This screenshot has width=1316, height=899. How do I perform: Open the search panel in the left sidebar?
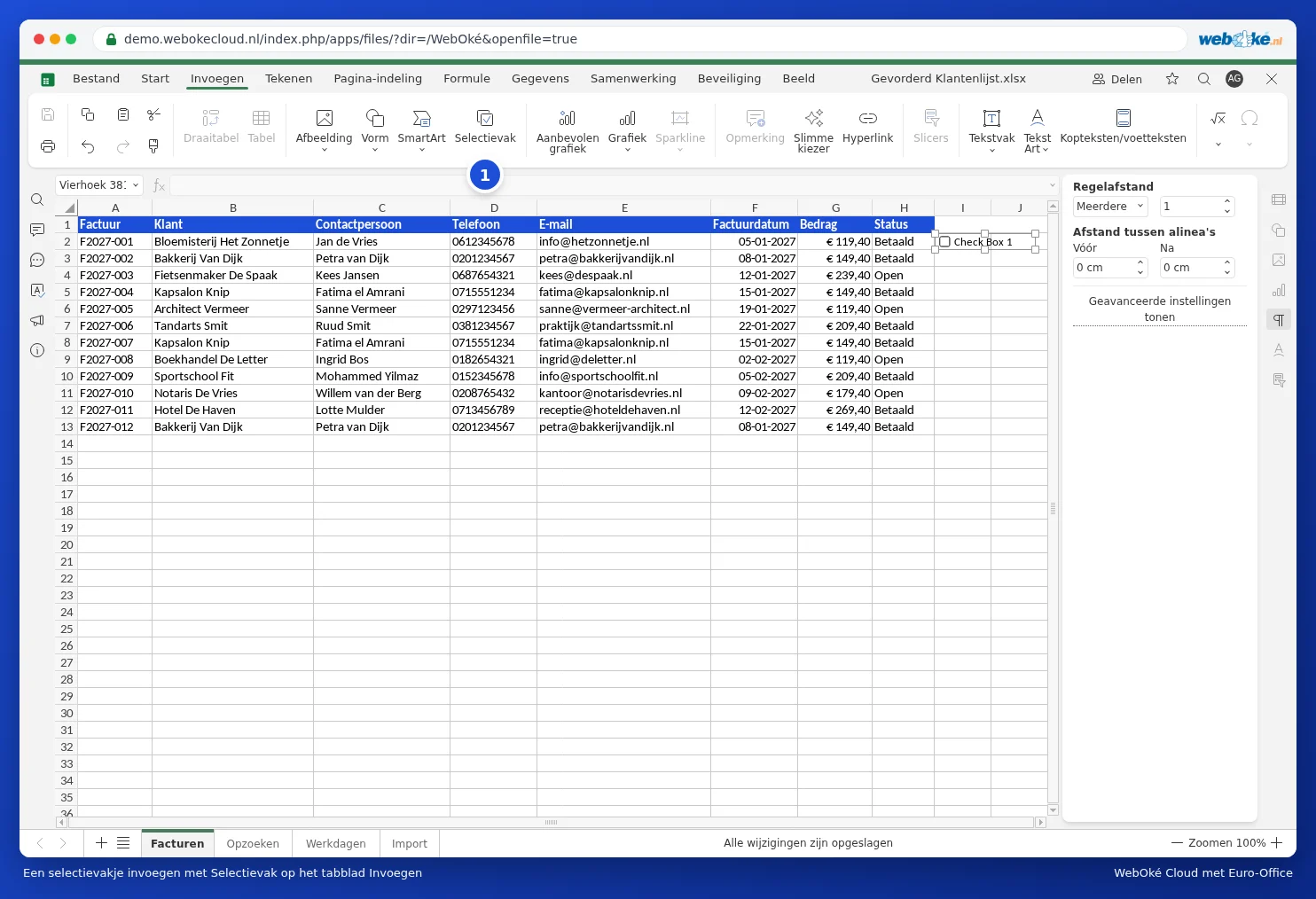pos(37,199)
